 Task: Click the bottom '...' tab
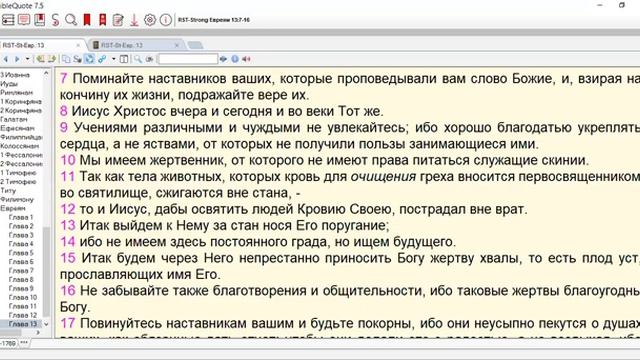[x=24, y=343]
